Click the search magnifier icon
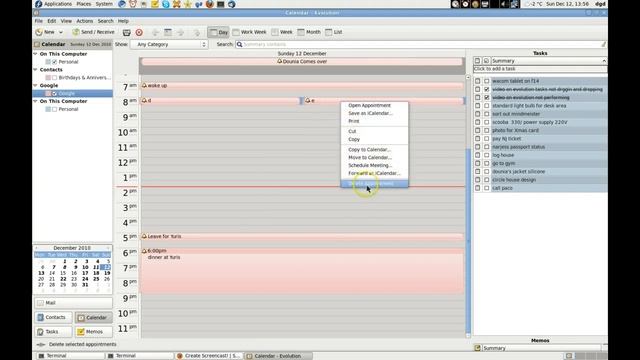 (240, 44)
